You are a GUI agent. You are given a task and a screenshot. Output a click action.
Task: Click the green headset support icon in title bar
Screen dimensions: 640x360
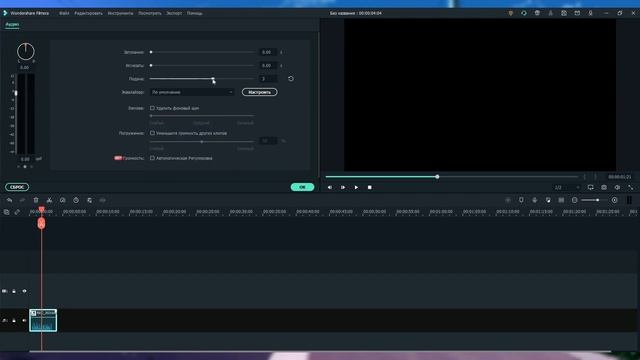(524, 13)
